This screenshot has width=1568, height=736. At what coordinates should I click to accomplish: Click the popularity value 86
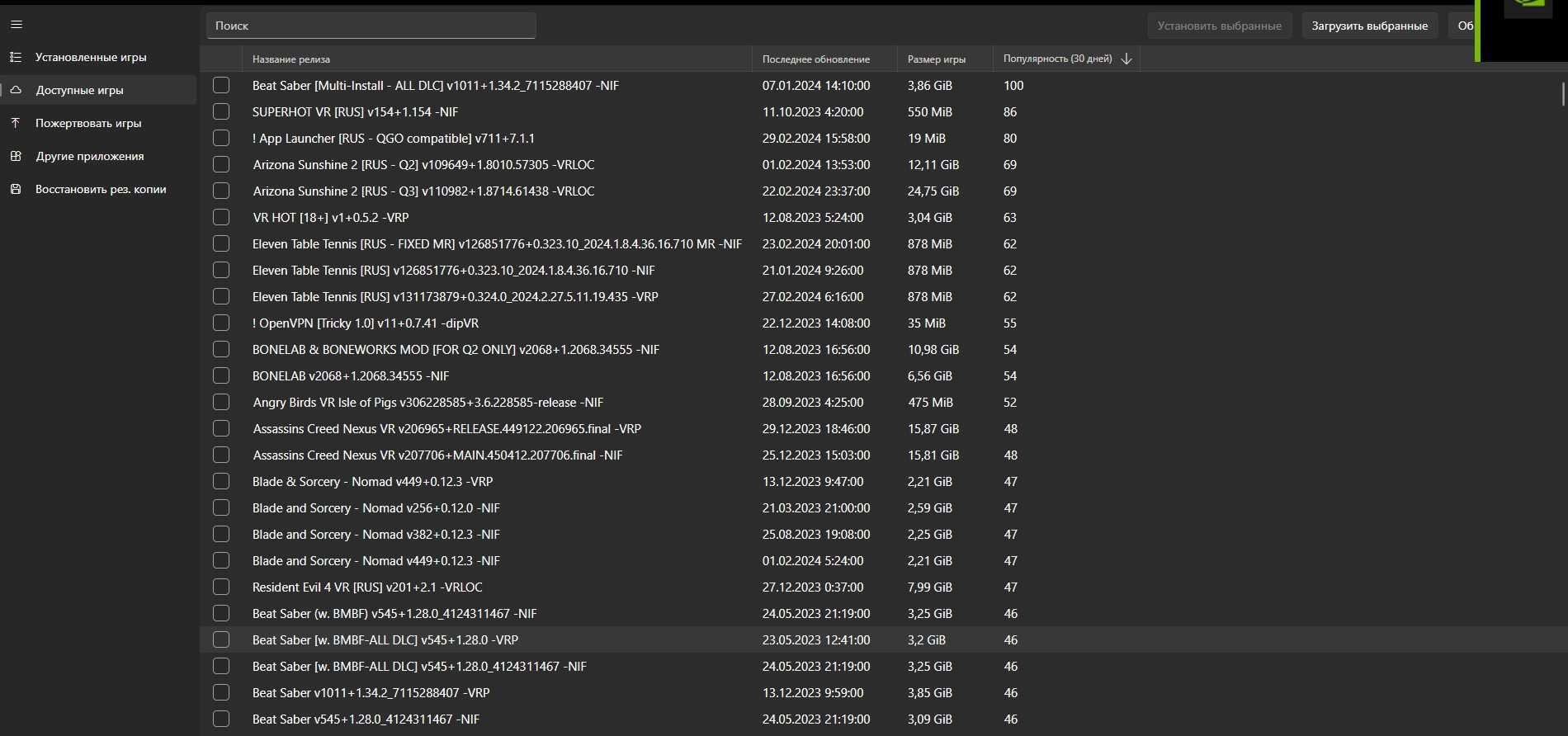coord(1010,111)
